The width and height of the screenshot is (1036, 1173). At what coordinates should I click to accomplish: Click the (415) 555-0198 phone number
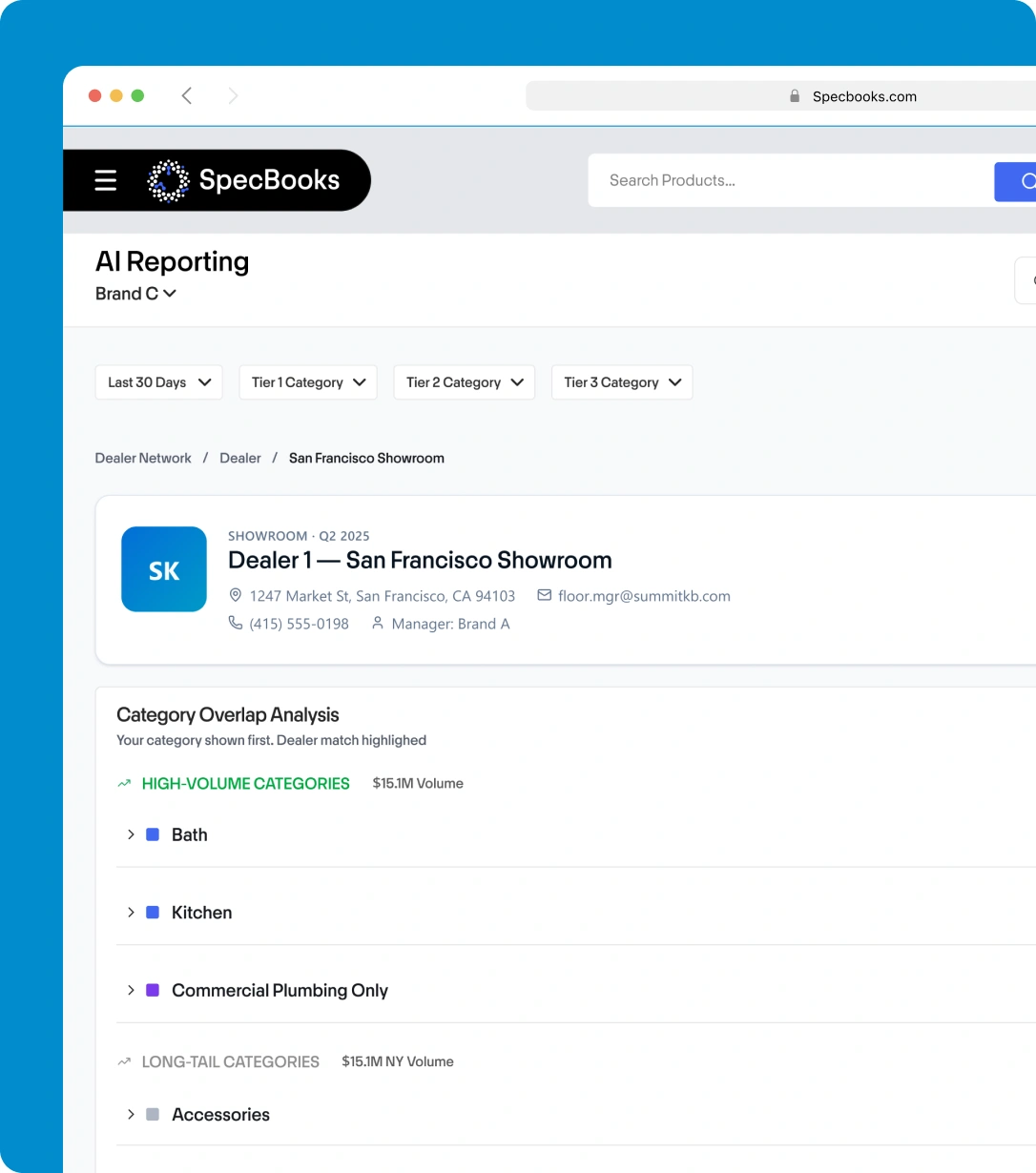(x=299, y=624)
